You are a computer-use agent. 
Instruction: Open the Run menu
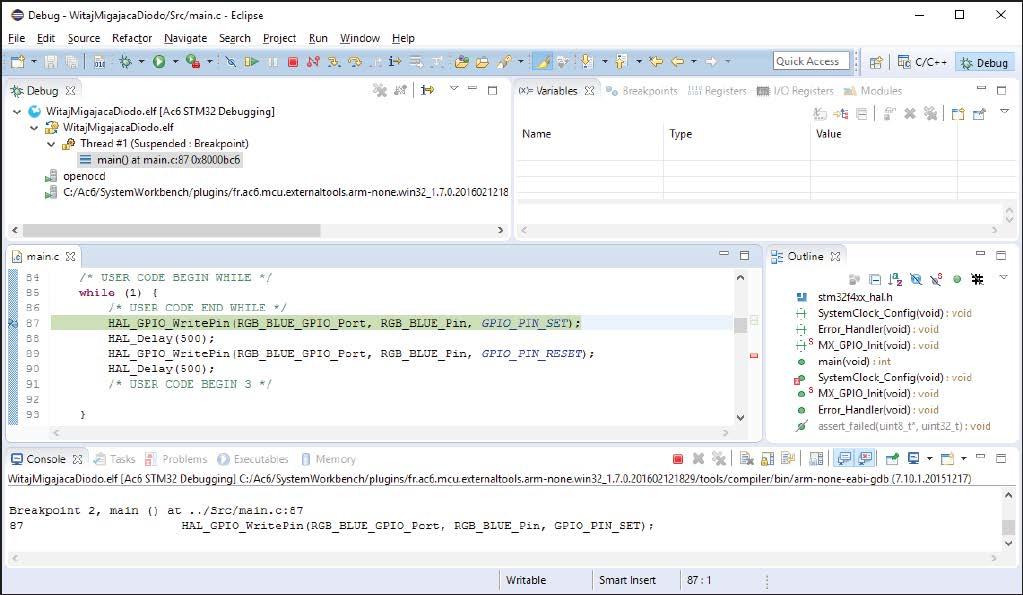coord(318,38)
